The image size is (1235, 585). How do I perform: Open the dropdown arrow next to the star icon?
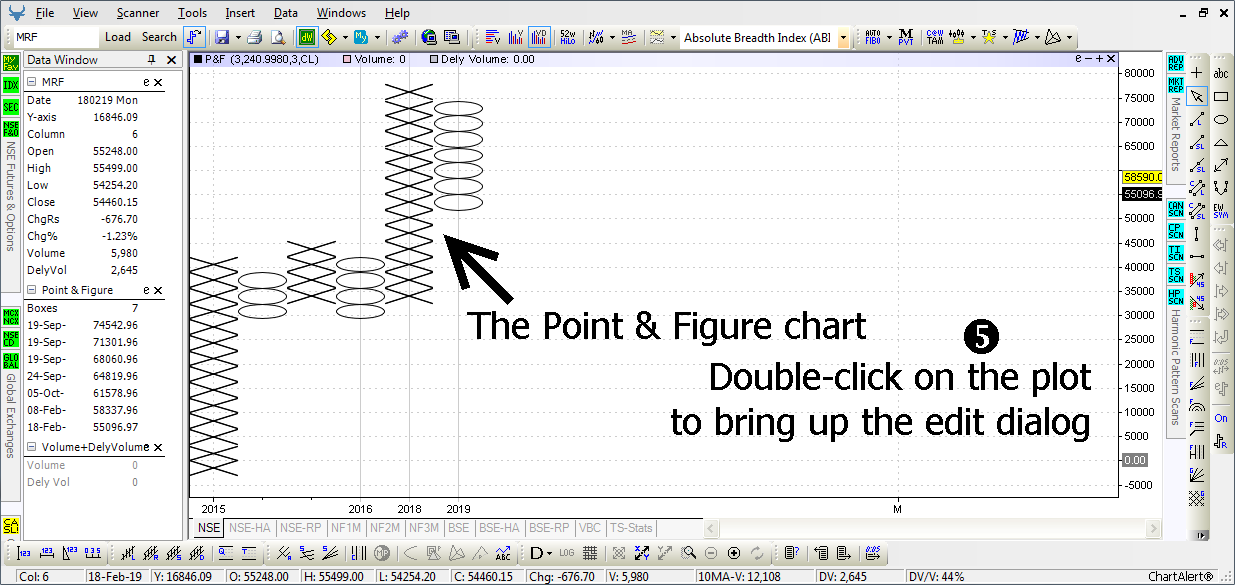pyautogui.click(x=1004, y=38)
